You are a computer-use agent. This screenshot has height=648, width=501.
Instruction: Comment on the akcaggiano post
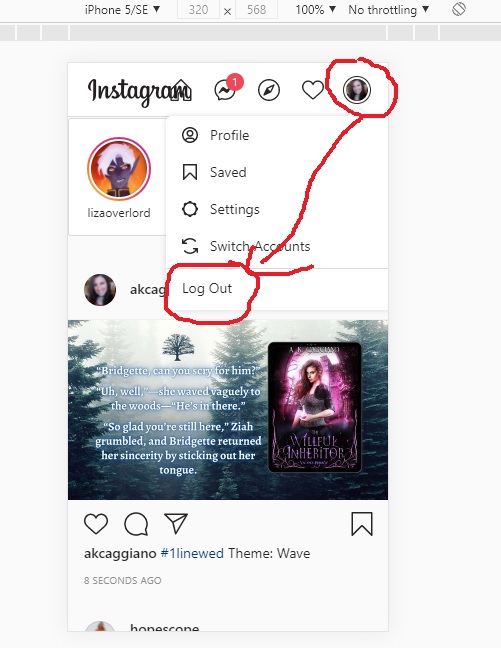point(136,524)
